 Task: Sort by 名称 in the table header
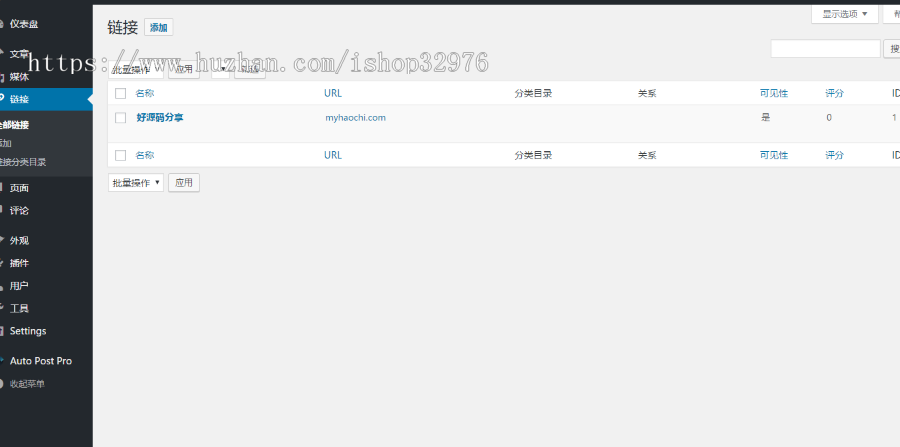pyautogui.click(x=145, y=94)
